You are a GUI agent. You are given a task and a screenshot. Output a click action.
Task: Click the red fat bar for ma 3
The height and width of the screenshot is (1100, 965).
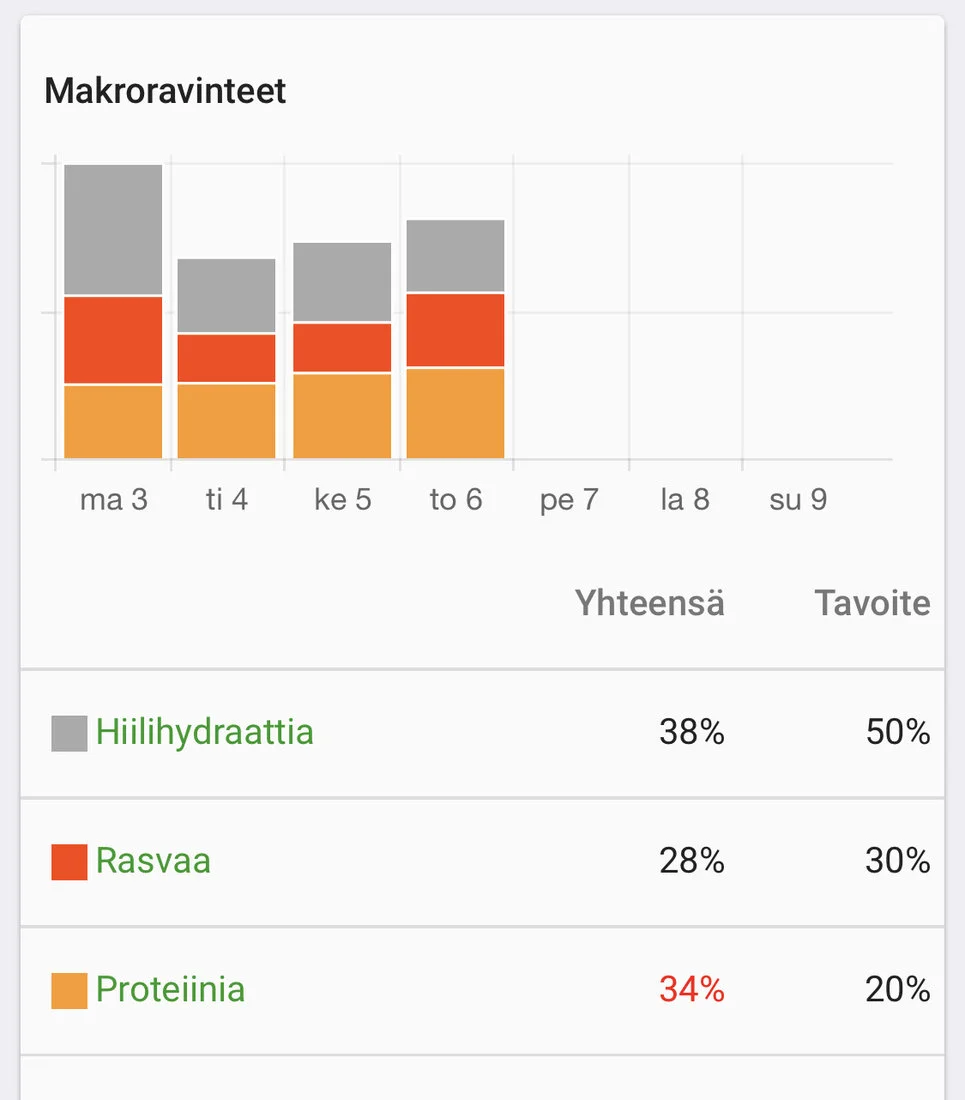tap(113, 340)
